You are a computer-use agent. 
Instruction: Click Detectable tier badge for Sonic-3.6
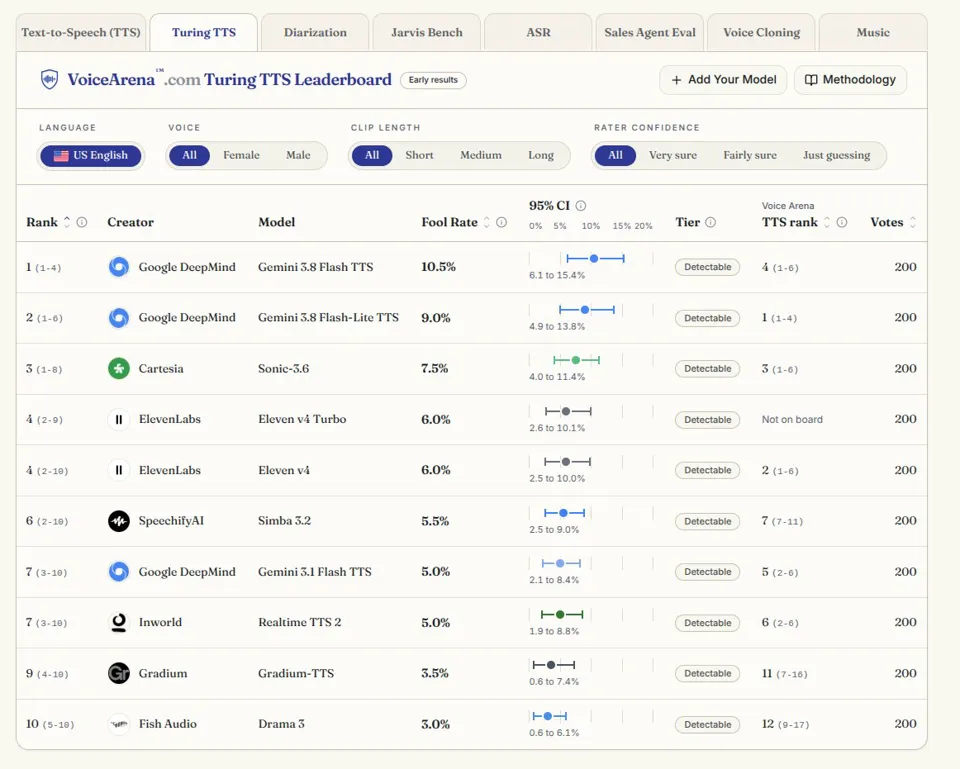(708, 369)
